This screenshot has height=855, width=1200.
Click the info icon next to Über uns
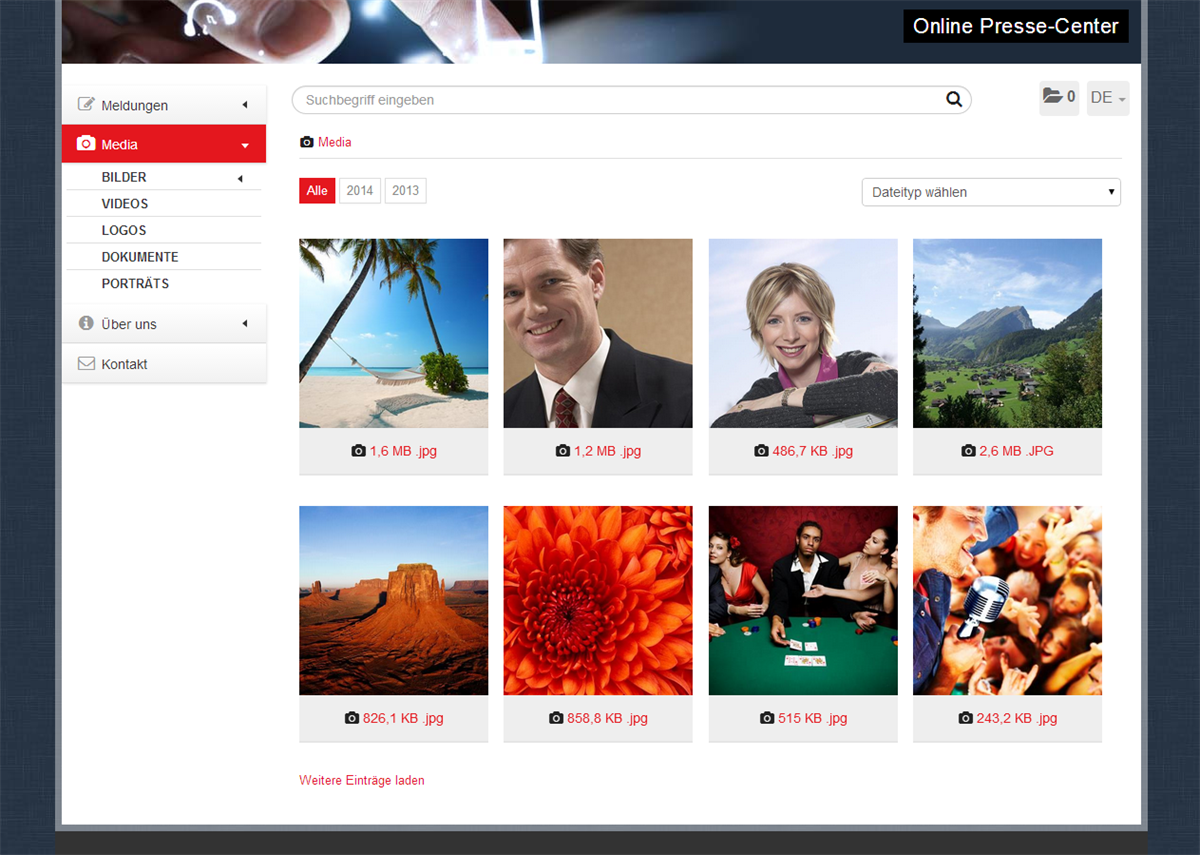(86, 324)
